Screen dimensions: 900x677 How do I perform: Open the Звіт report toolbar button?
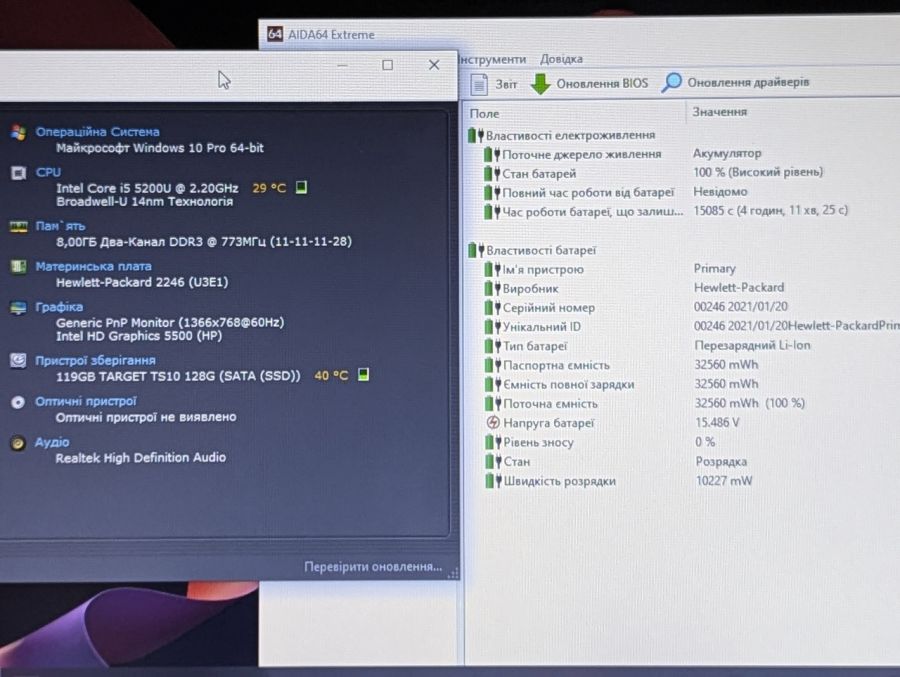494,84
